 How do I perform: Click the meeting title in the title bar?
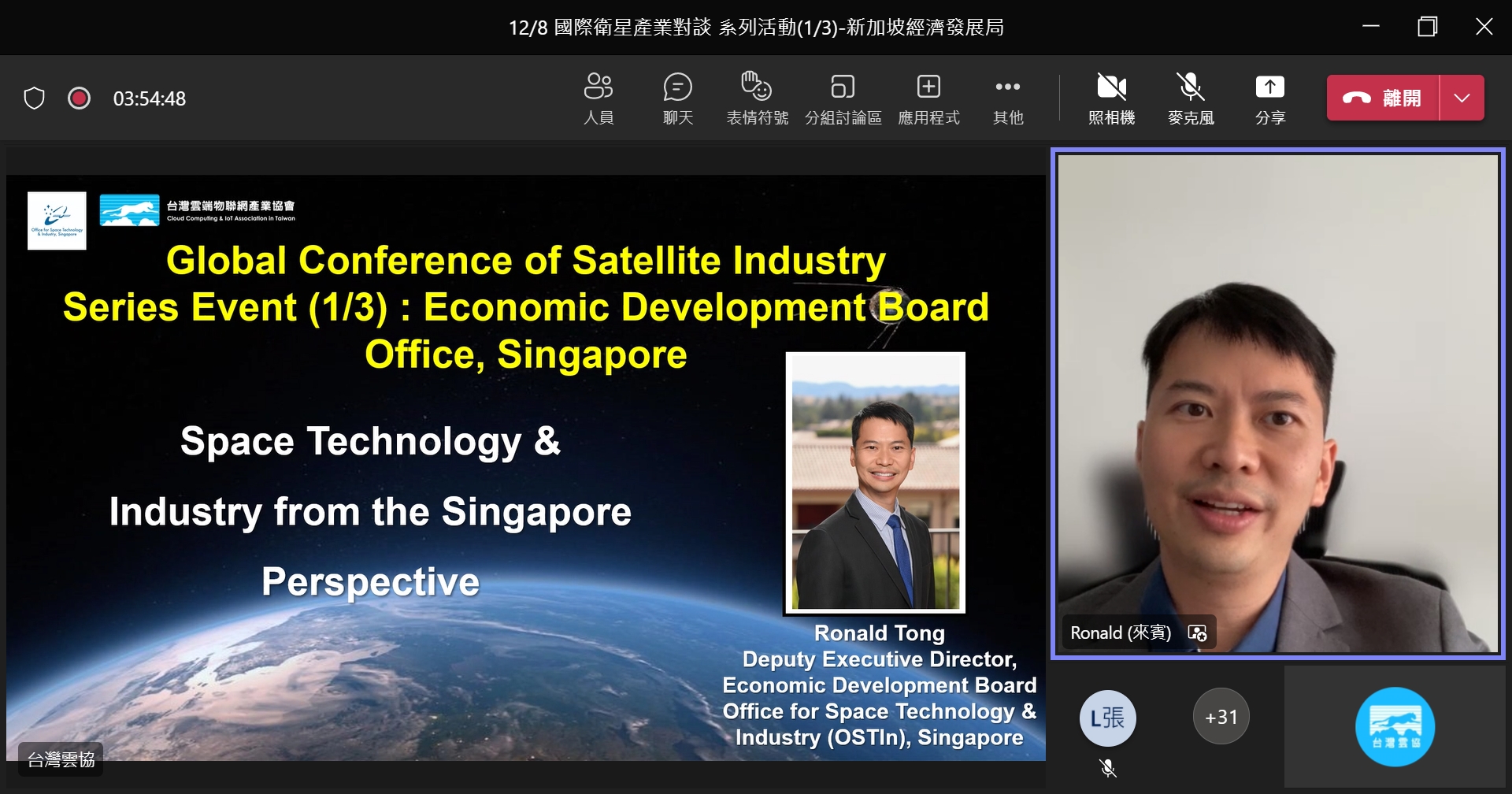tap(756, 28)
